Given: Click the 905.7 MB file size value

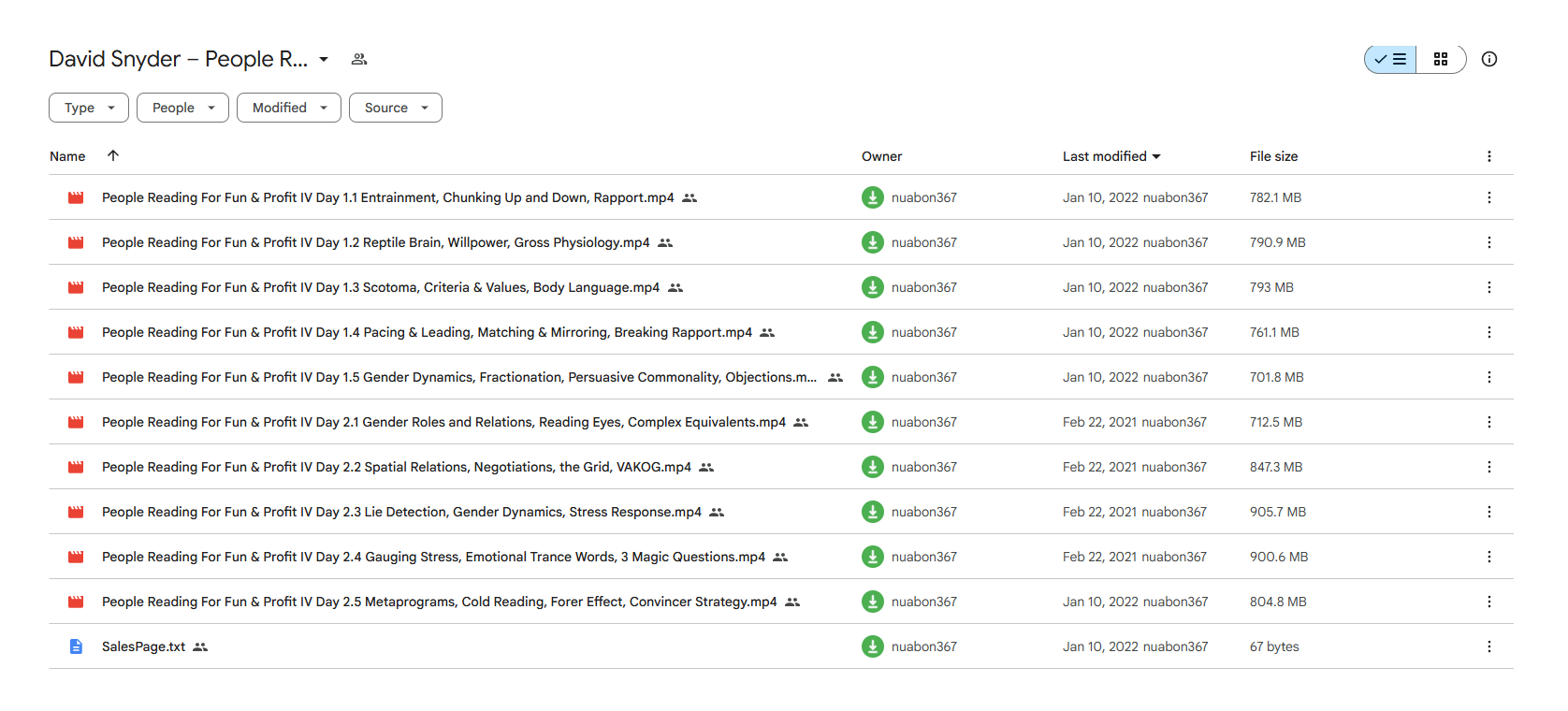Looking at the screenshot, I should [1278, 512].
